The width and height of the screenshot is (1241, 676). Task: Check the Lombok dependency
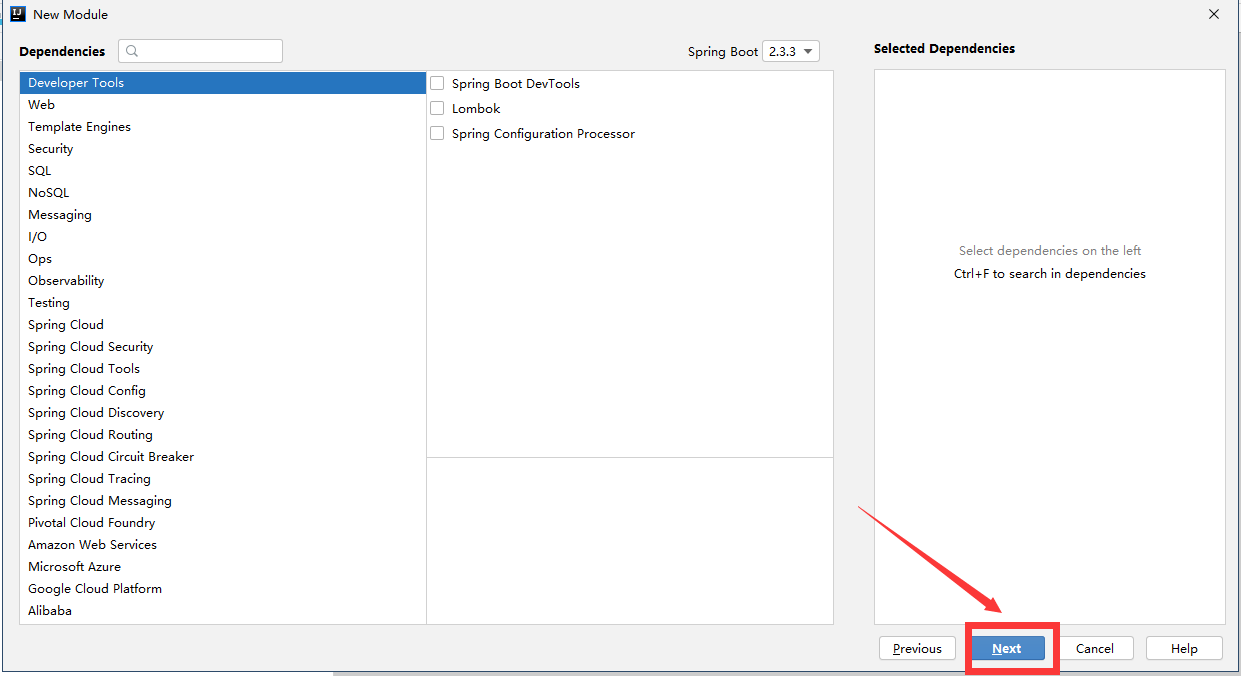click(x=437, y=109)
